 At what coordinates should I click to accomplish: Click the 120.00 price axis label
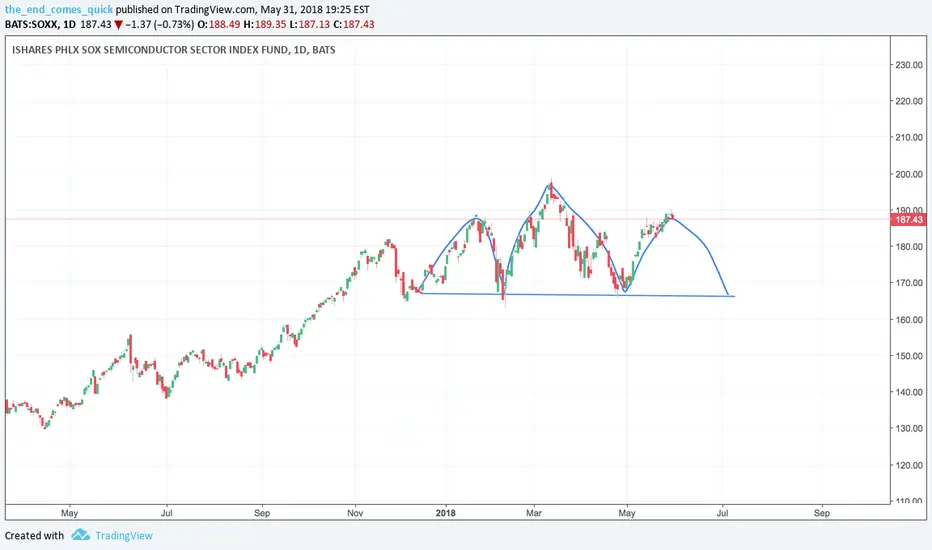click(909, 465)
